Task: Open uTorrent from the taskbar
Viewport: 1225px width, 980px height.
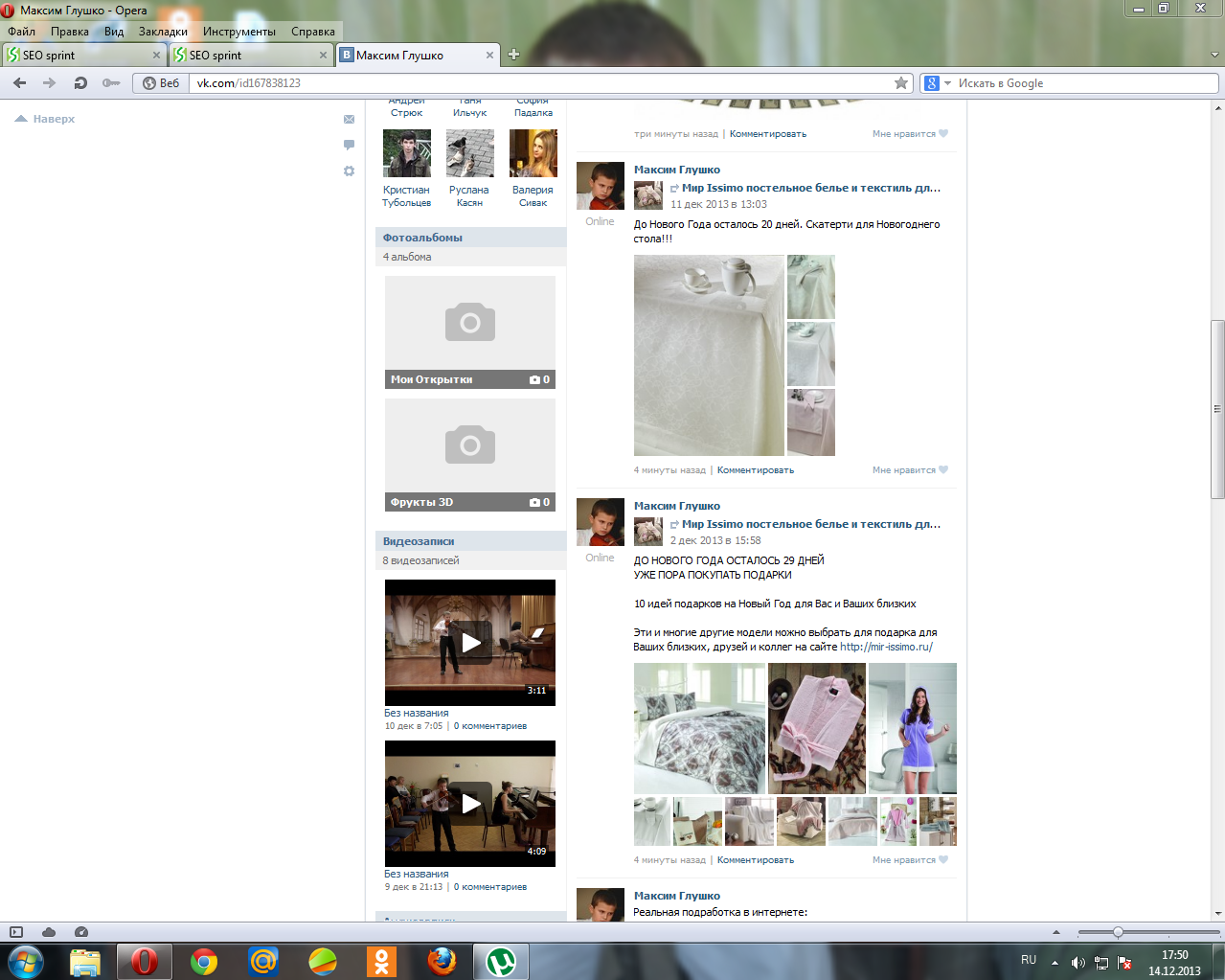Action: [501, 962]
